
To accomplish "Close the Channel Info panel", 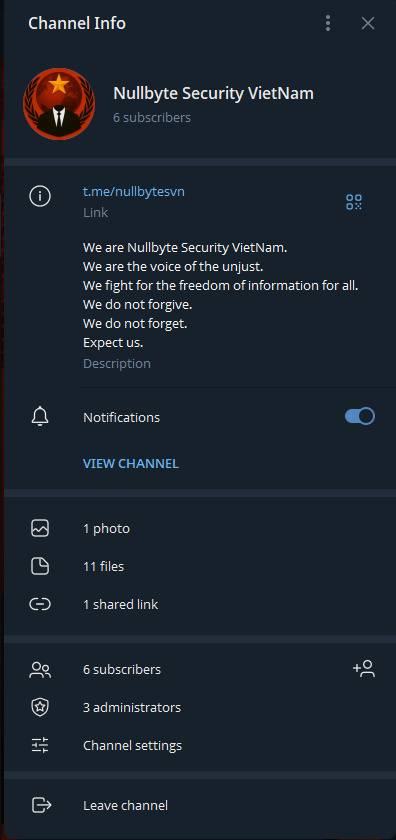I will click(368, 23).
